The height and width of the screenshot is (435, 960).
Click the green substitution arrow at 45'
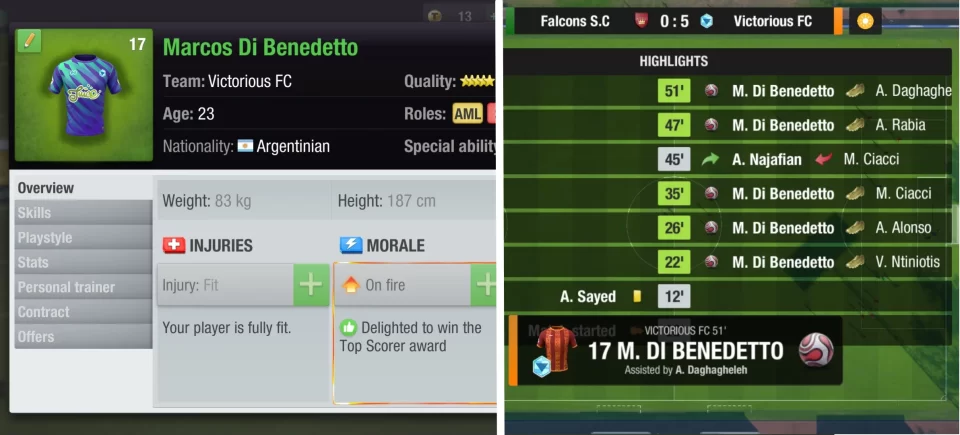tap(710, 159)
